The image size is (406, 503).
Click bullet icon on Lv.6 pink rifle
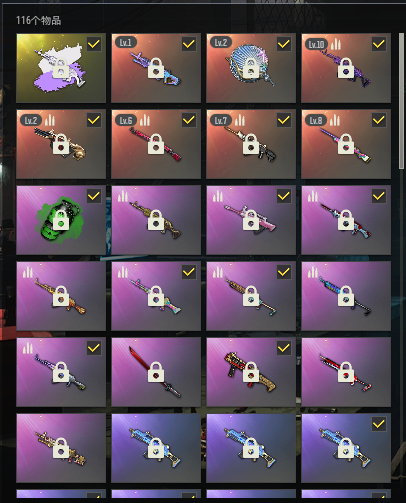coord(144,120)
